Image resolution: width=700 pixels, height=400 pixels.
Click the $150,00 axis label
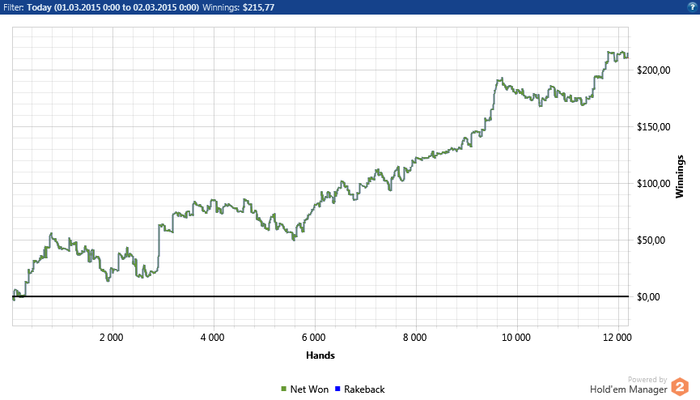pyautogui.click(x=654, y=127)
